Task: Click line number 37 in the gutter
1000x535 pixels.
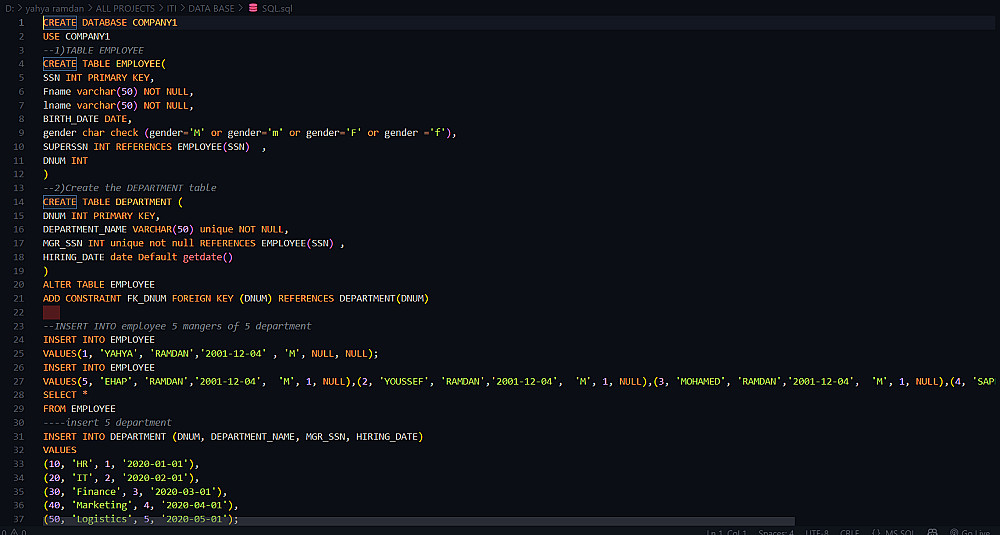Action: point(18,518)
